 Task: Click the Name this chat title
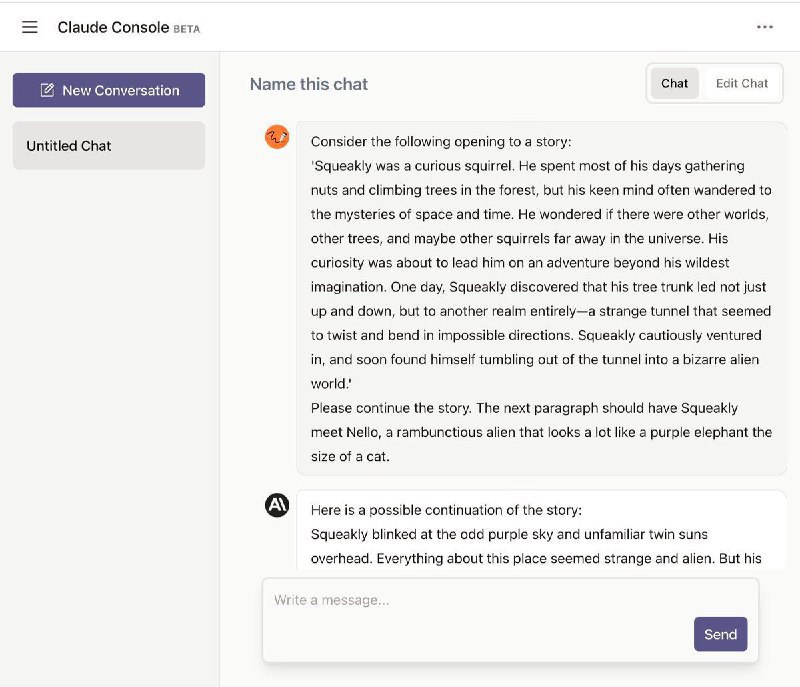click(309, 84)
